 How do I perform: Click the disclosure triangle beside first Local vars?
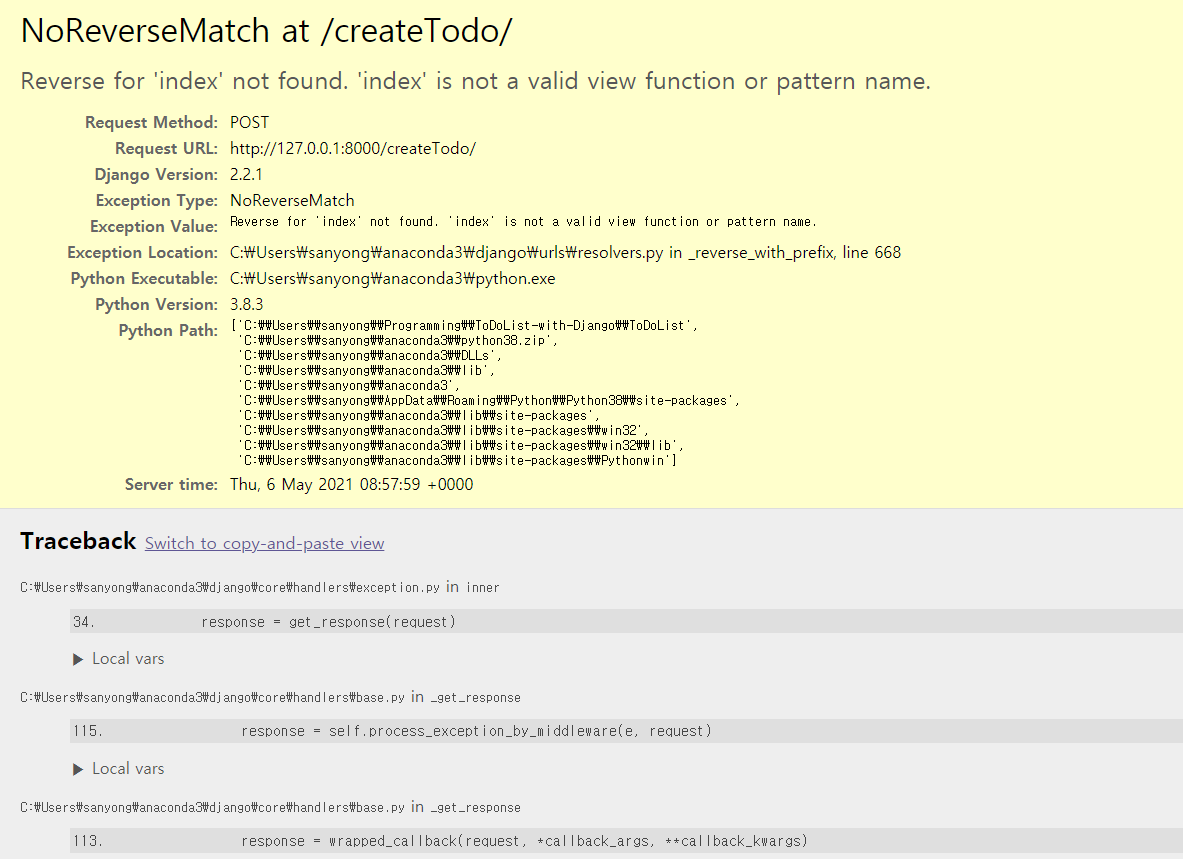tap(78, 658)
